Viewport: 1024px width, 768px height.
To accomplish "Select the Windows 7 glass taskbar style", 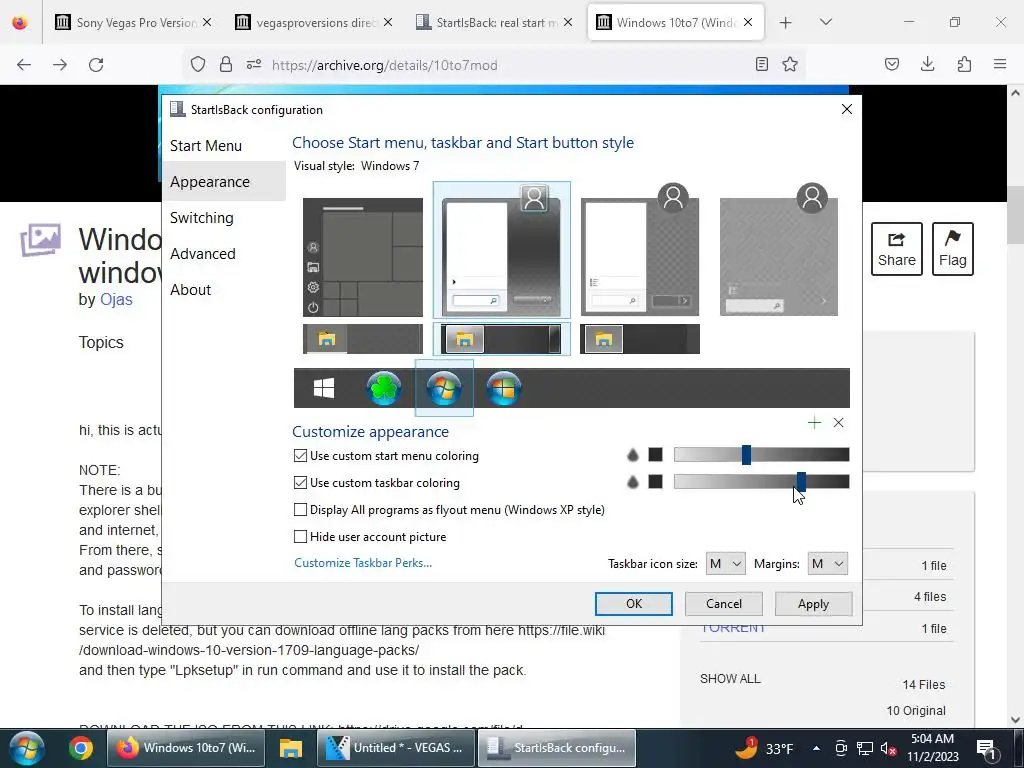I will click(501, 339).
